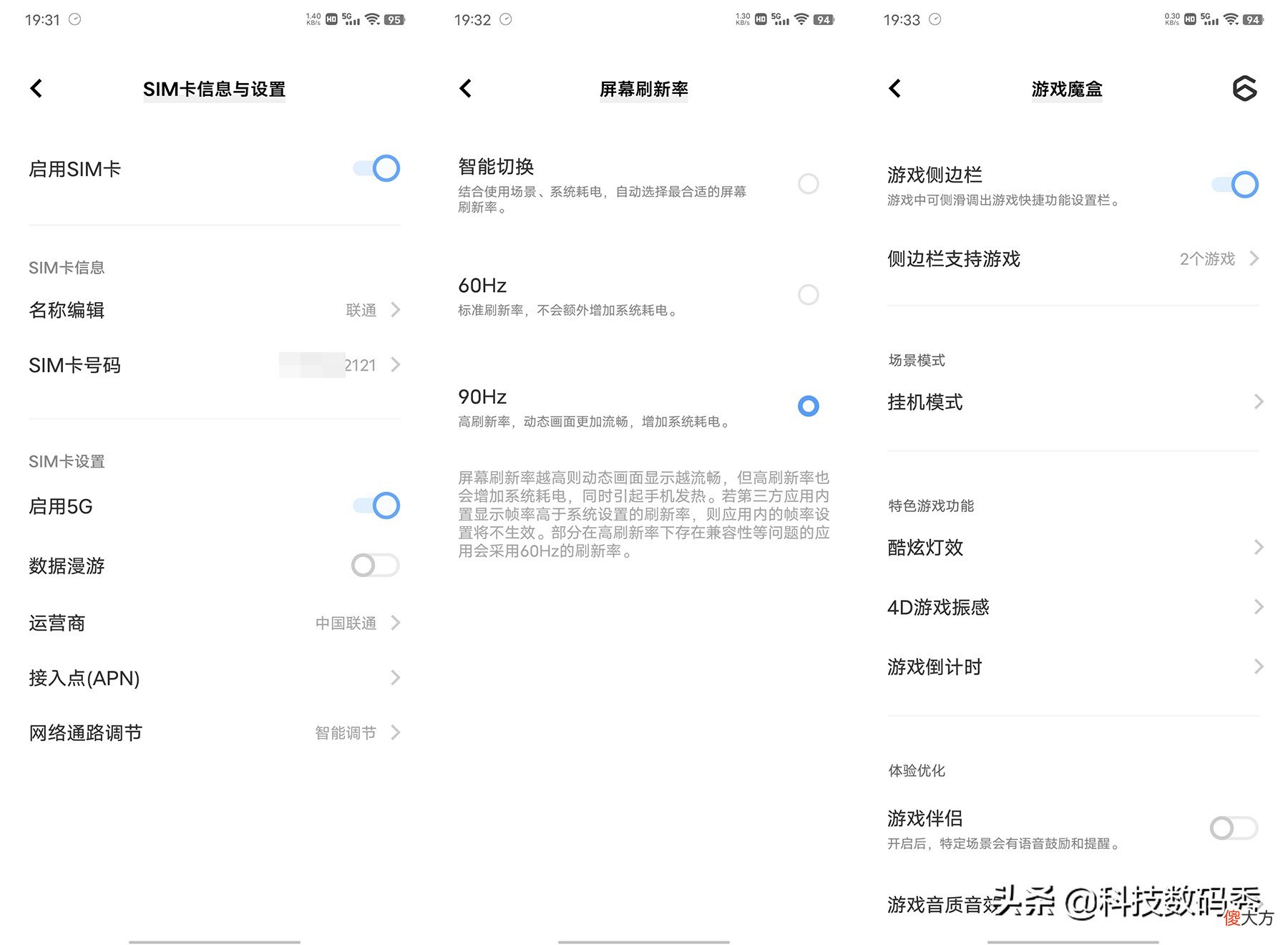The width and height of the screenshot is (1288, 945).
Task: Tap the 接入点(APN) row label
Action: [x=84, y=678]
